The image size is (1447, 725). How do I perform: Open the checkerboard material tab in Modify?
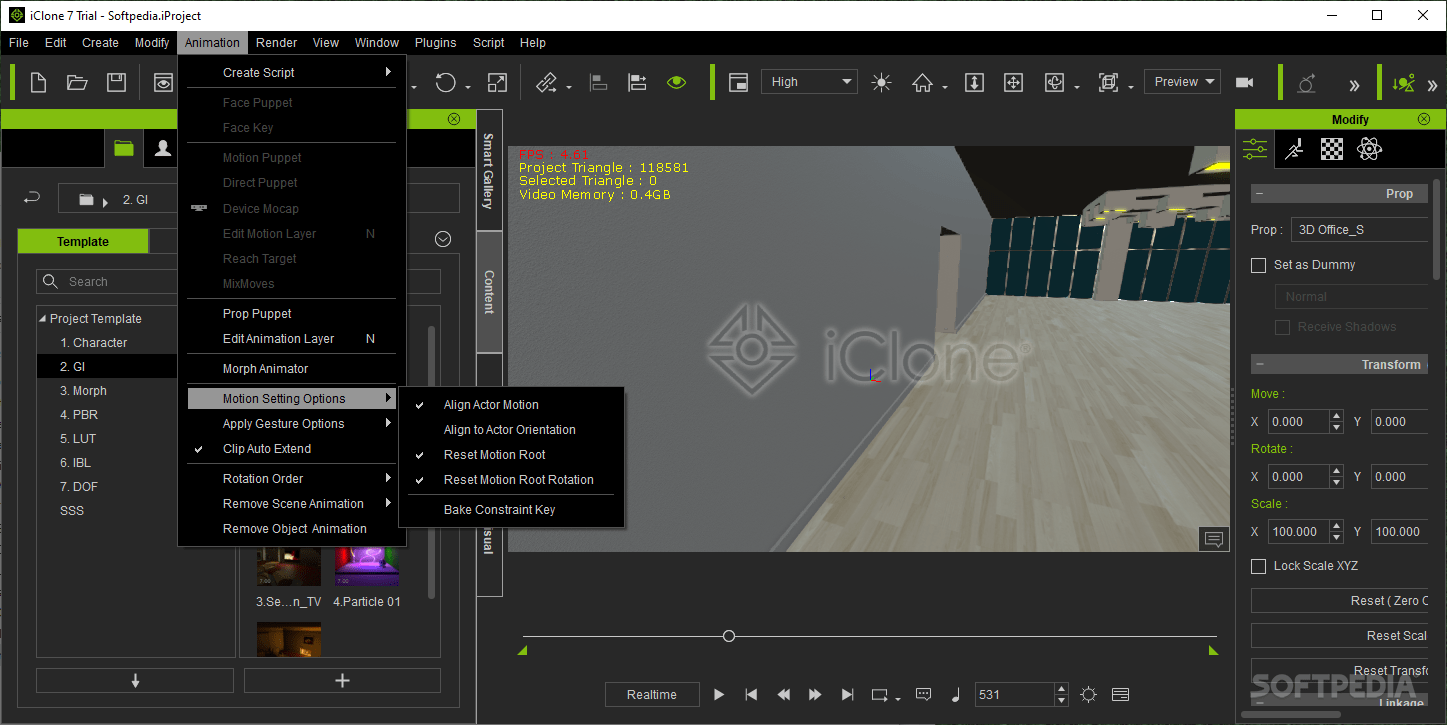tap(1332, 149)
